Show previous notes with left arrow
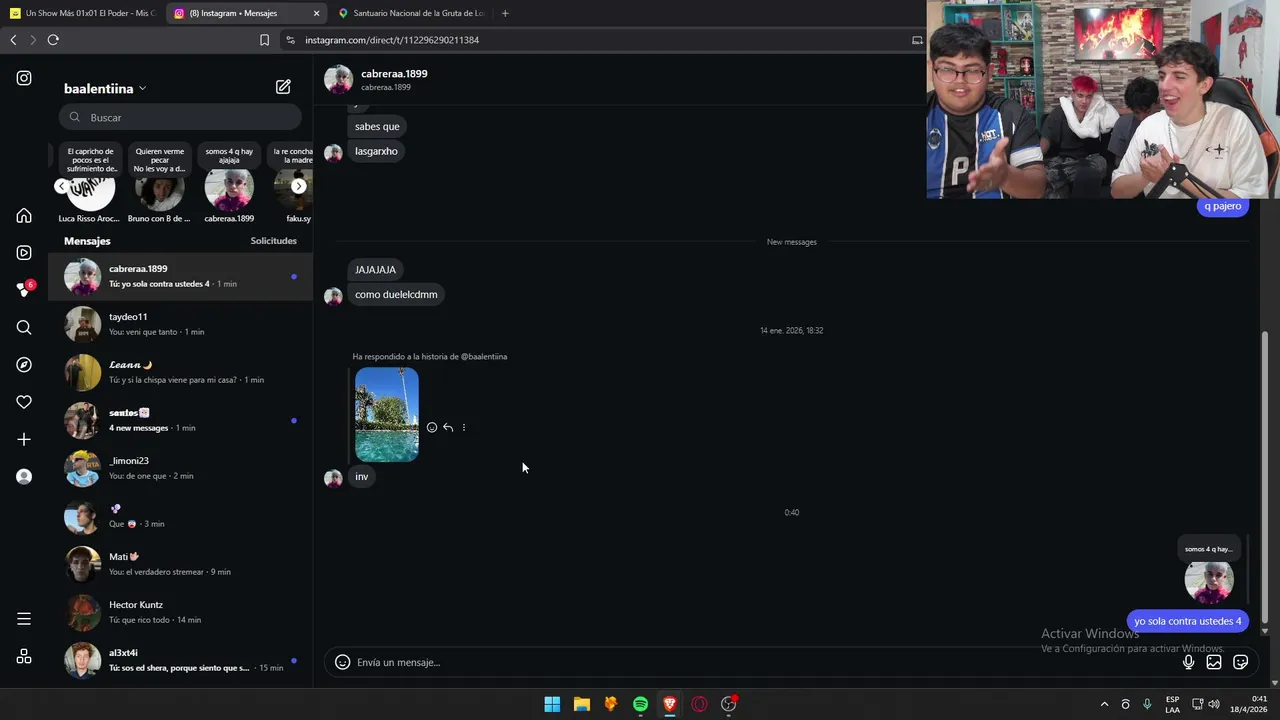Screen dimensions: 1280x720 (x=62, y=186)
